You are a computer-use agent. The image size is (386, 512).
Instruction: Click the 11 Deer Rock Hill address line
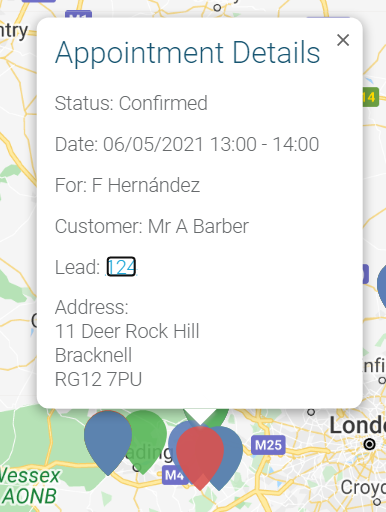click(127, 331)
